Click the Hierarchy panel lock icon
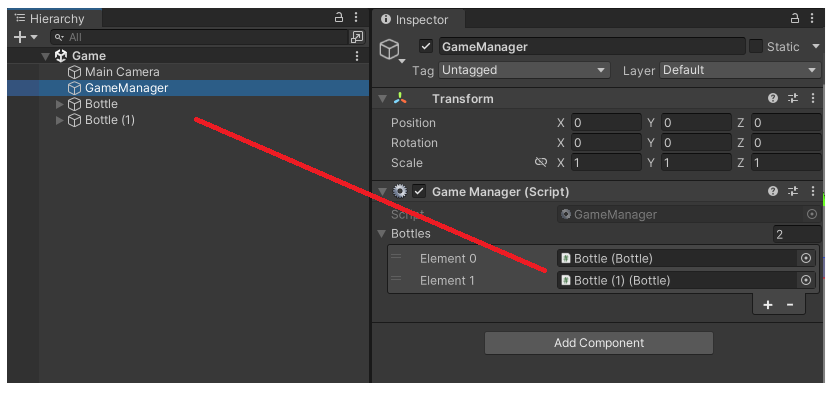This screenshot has height=393, width=834. pyautogui.click(x=339, y=18)
